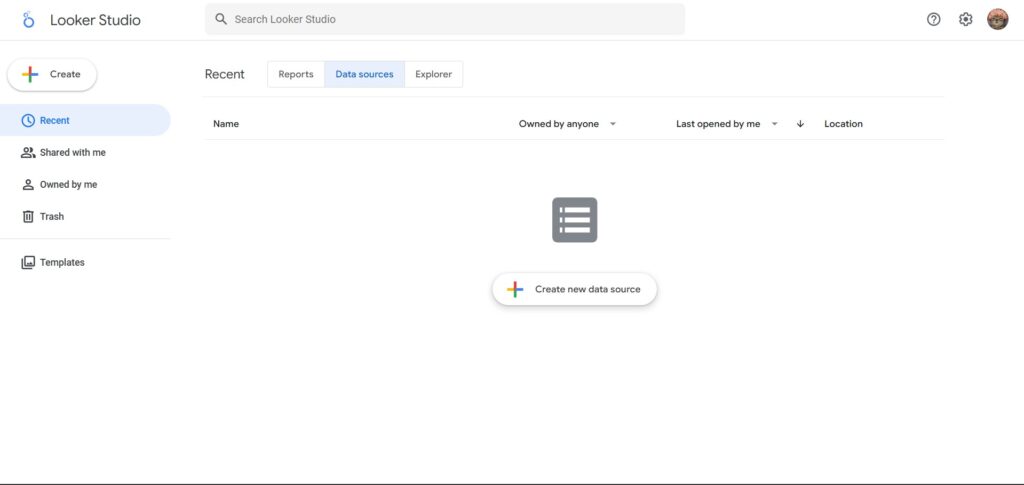The image size is (1024, 485).
Task: Open Templates in the sidebar
Action: tap(85, 262)
